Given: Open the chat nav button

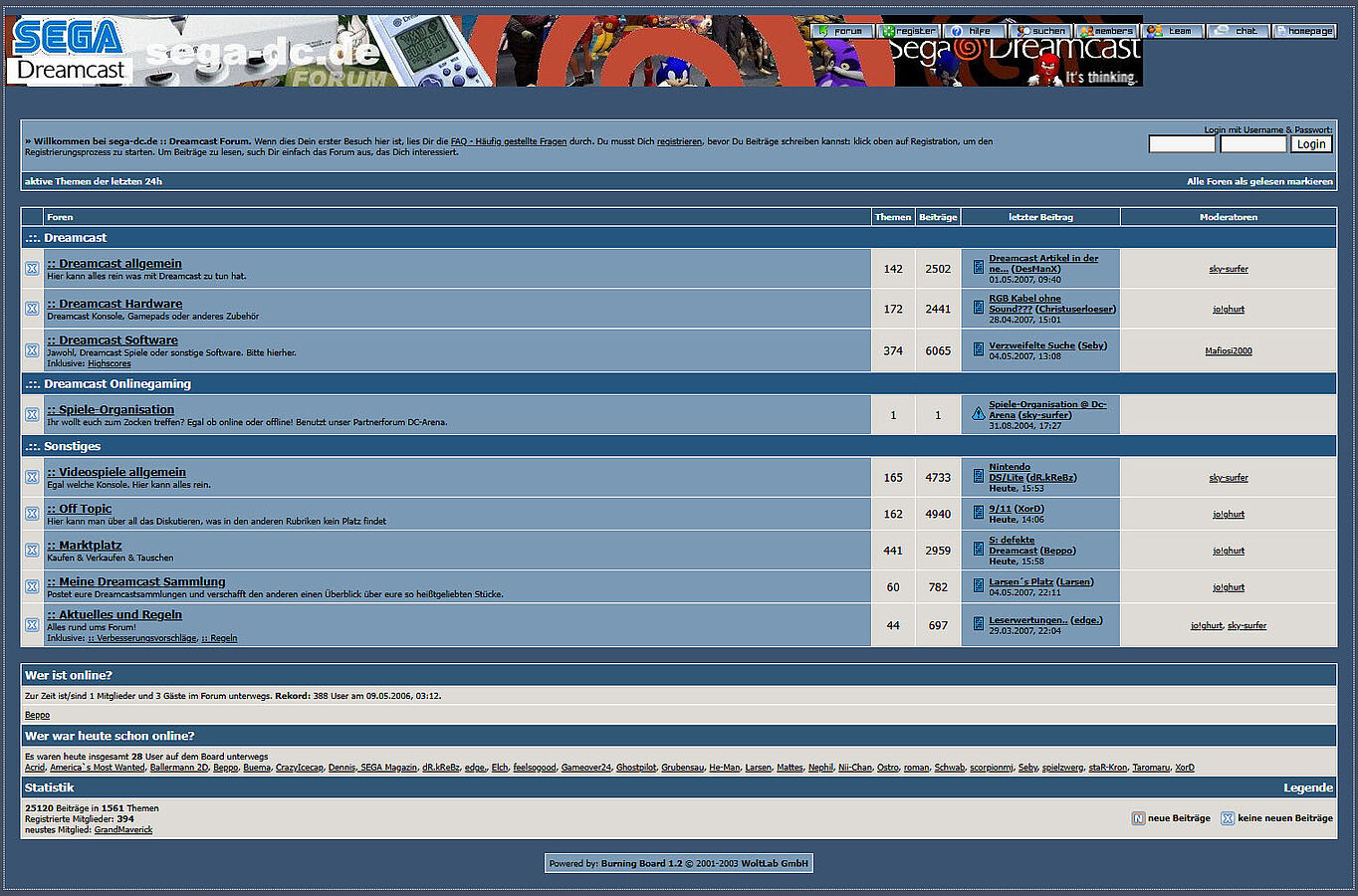Looking at the screenshot, I should [x=1239, y=31].
